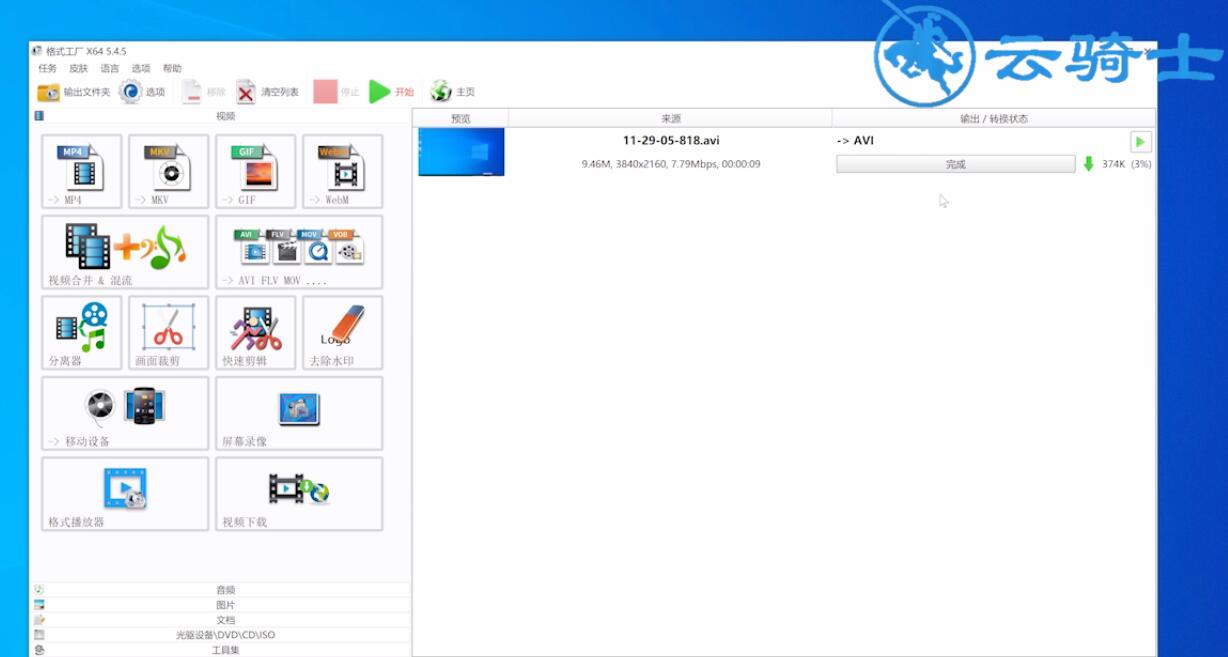Play the converted file with green play icon

pos(1140,142)
